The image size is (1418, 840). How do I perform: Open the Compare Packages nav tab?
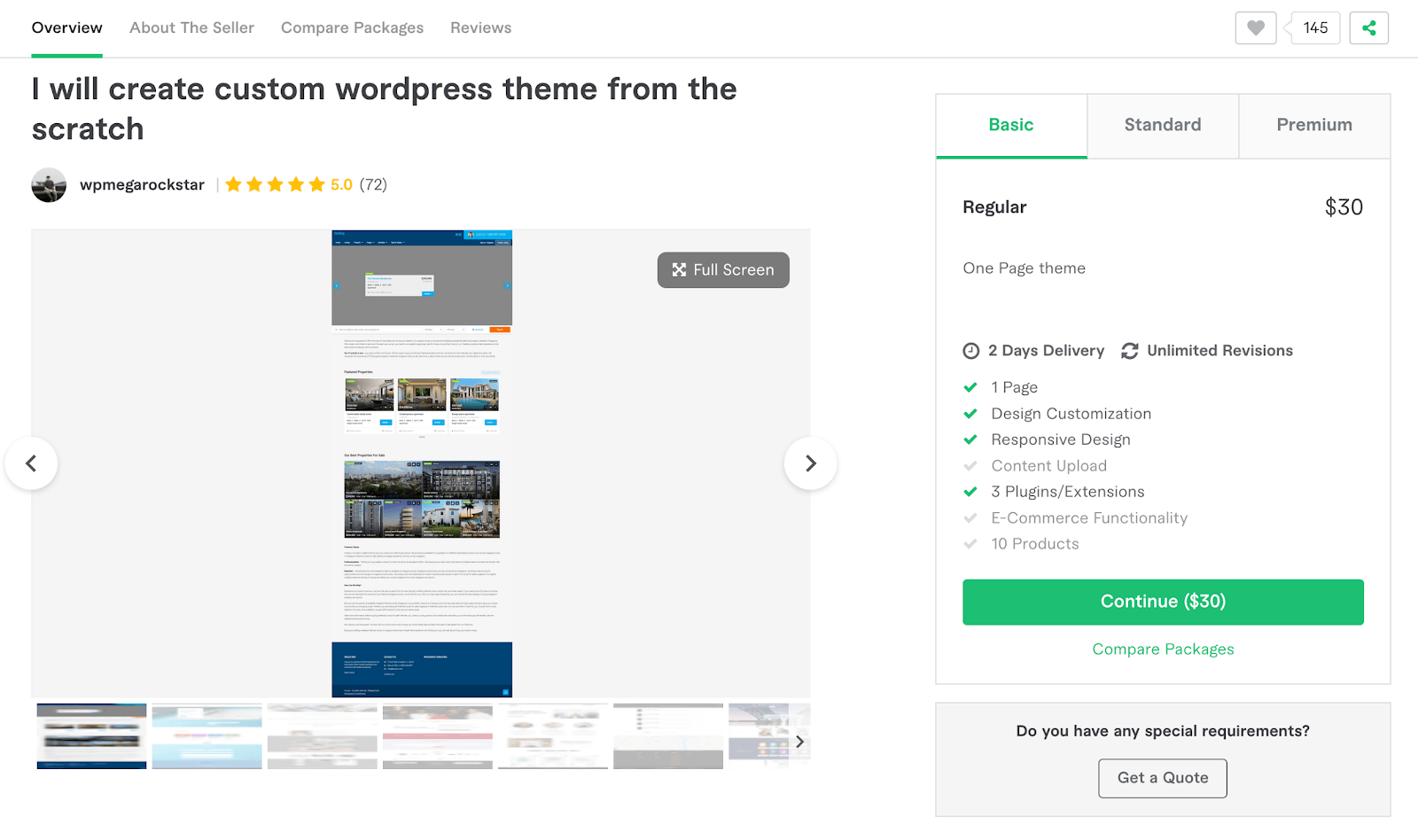[352, 27]
